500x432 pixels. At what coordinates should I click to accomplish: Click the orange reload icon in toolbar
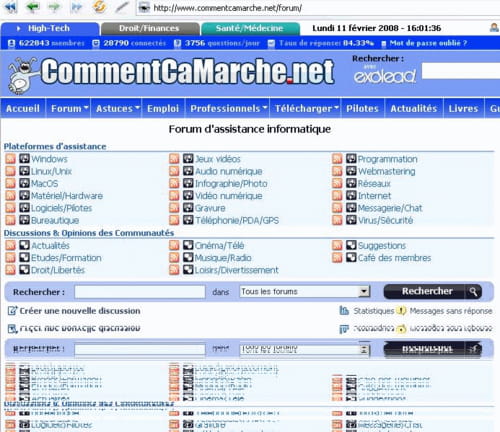click(x=99, y=7)
